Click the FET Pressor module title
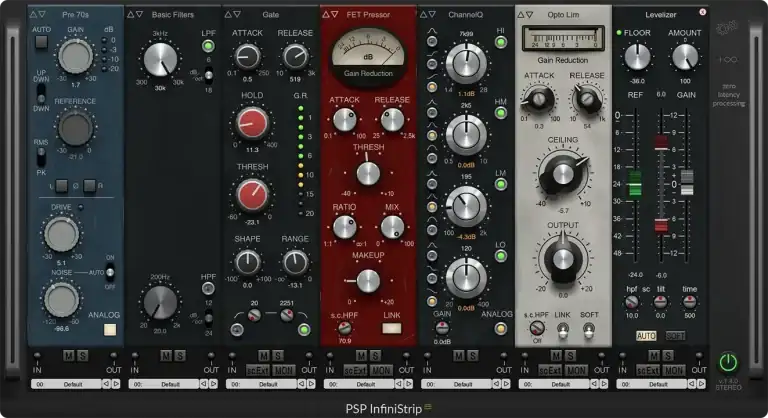The image size is (768, 418). (368, 15)
